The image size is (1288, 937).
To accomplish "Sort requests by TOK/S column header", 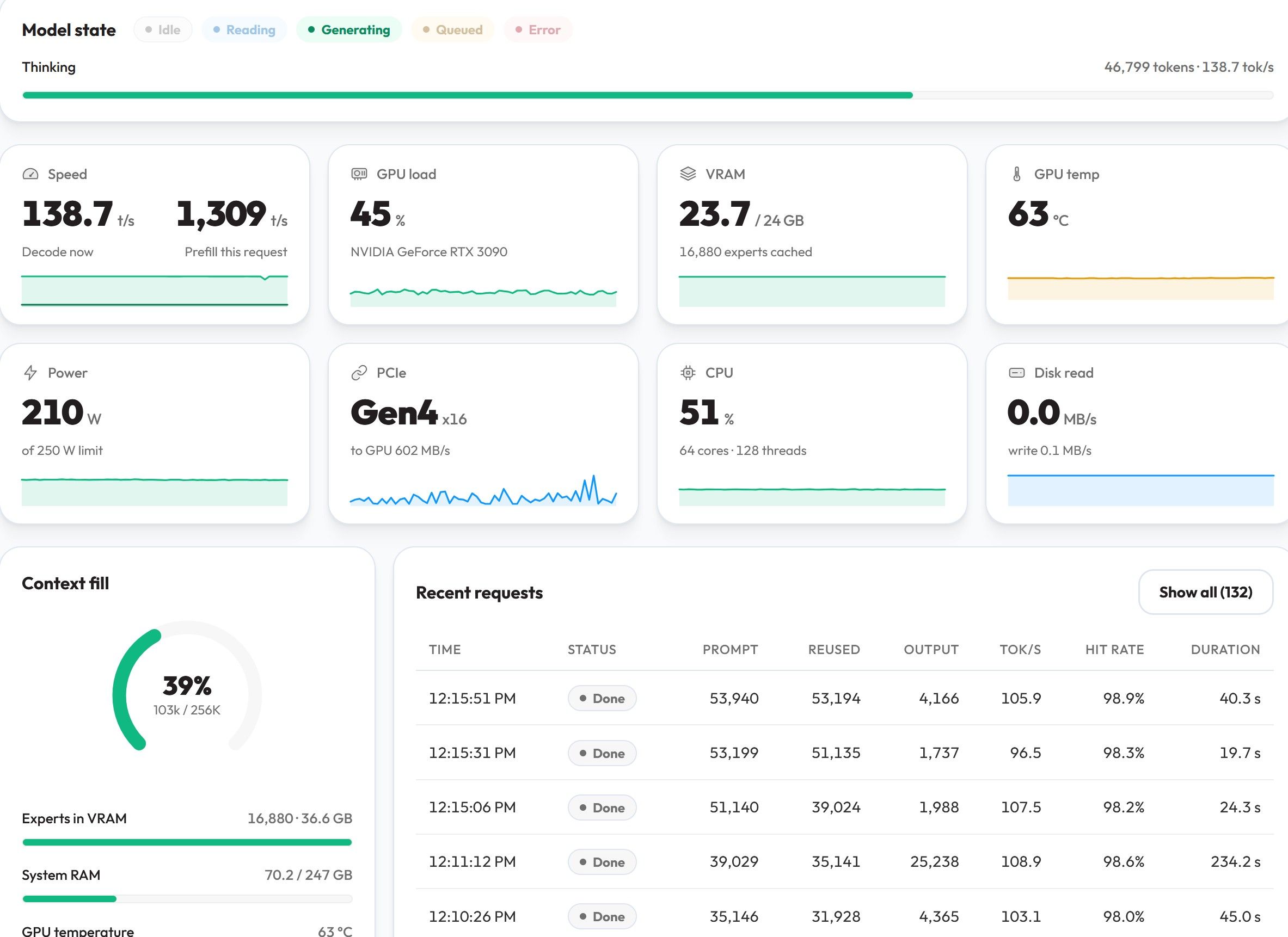I will (x=1020, y=649).
